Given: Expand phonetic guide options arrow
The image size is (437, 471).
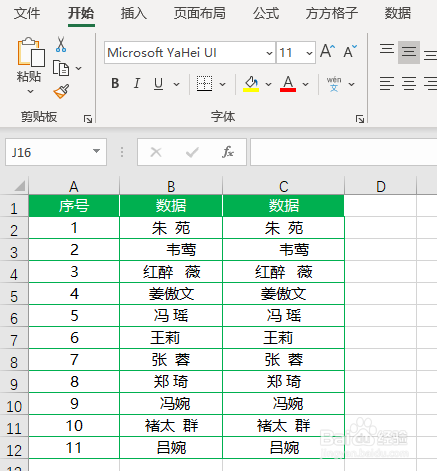Looking at the screenshot, I should point(351,84).
